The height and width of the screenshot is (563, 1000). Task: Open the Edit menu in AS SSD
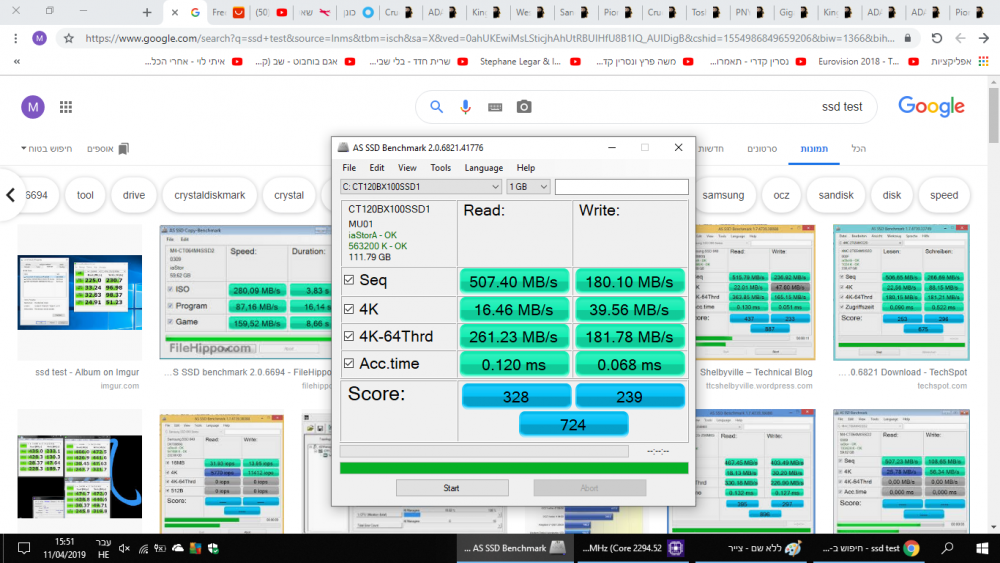click(x=377, y=168)
